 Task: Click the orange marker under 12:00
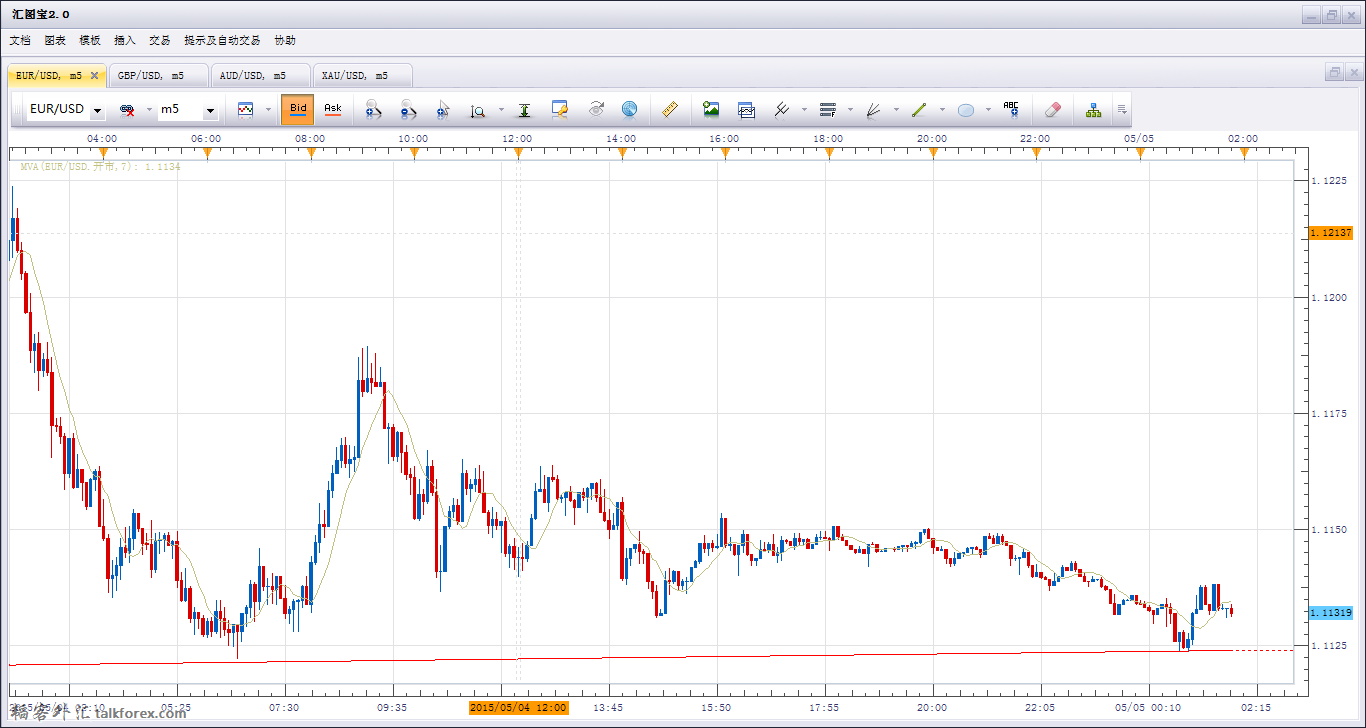click(517, 152)
